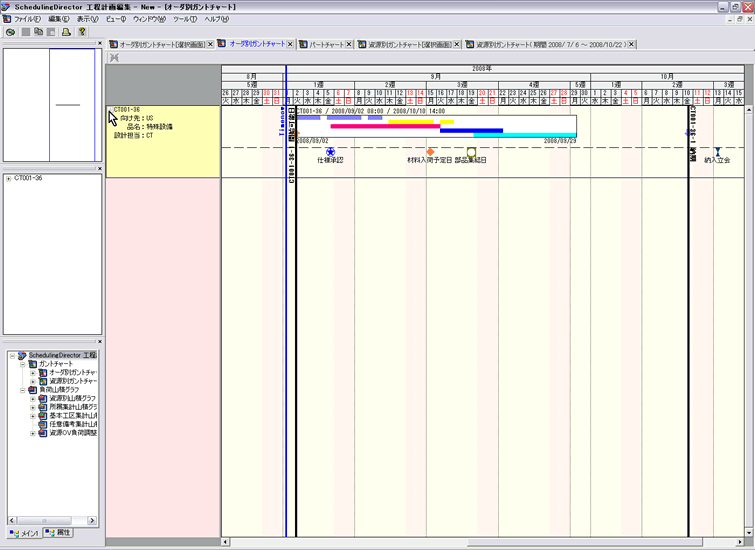The image size is (755, 550).
Task: Select the 属性 bottom tab
Action: [58, 533]
